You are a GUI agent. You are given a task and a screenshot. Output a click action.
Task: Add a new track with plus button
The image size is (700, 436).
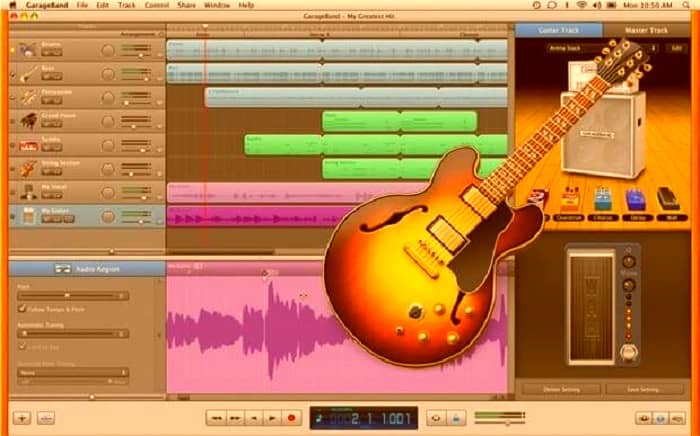coord(21,418)
